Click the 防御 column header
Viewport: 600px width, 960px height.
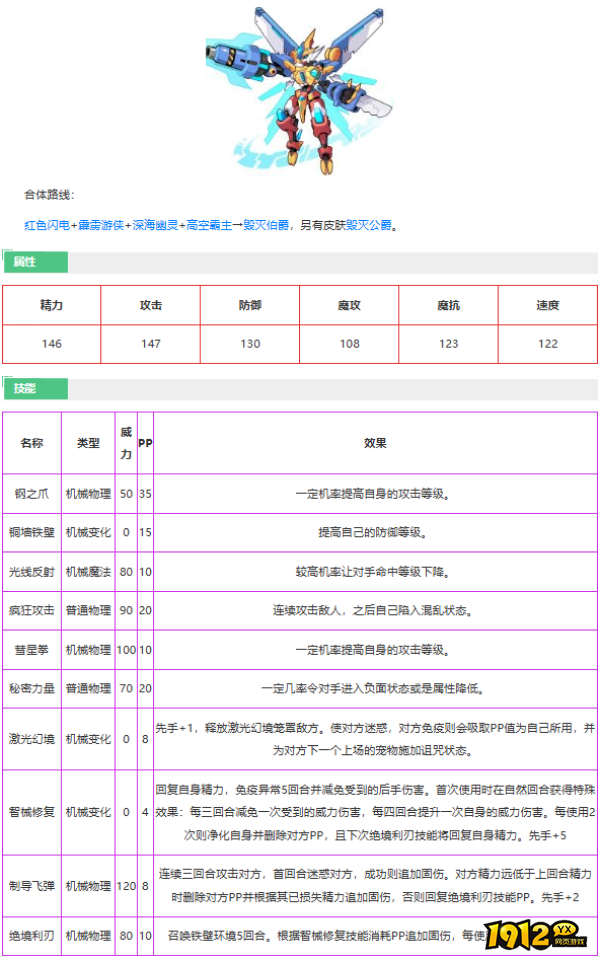(x=250, y=305)
